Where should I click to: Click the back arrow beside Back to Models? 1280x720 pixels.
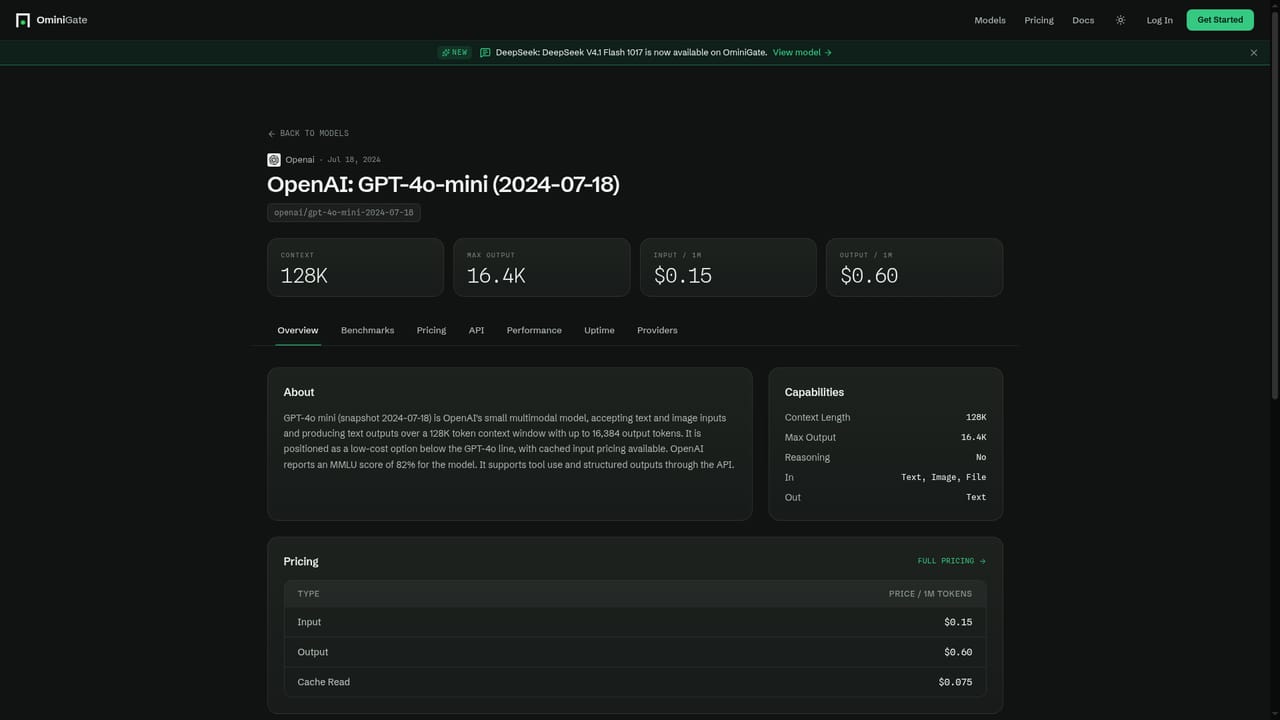[272, 134]
